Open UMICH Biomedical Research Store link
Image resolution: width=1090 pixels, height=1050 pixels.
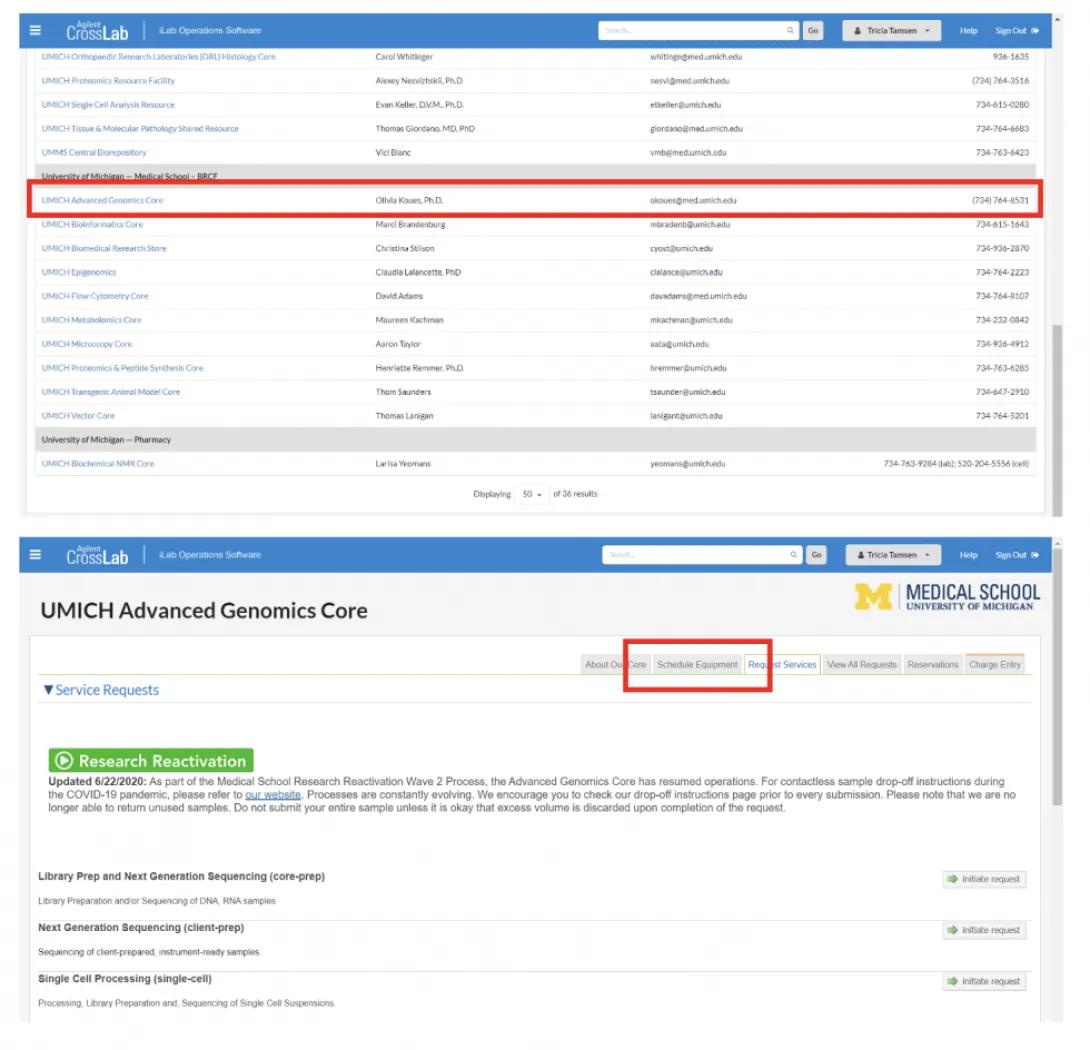[104, 248]
